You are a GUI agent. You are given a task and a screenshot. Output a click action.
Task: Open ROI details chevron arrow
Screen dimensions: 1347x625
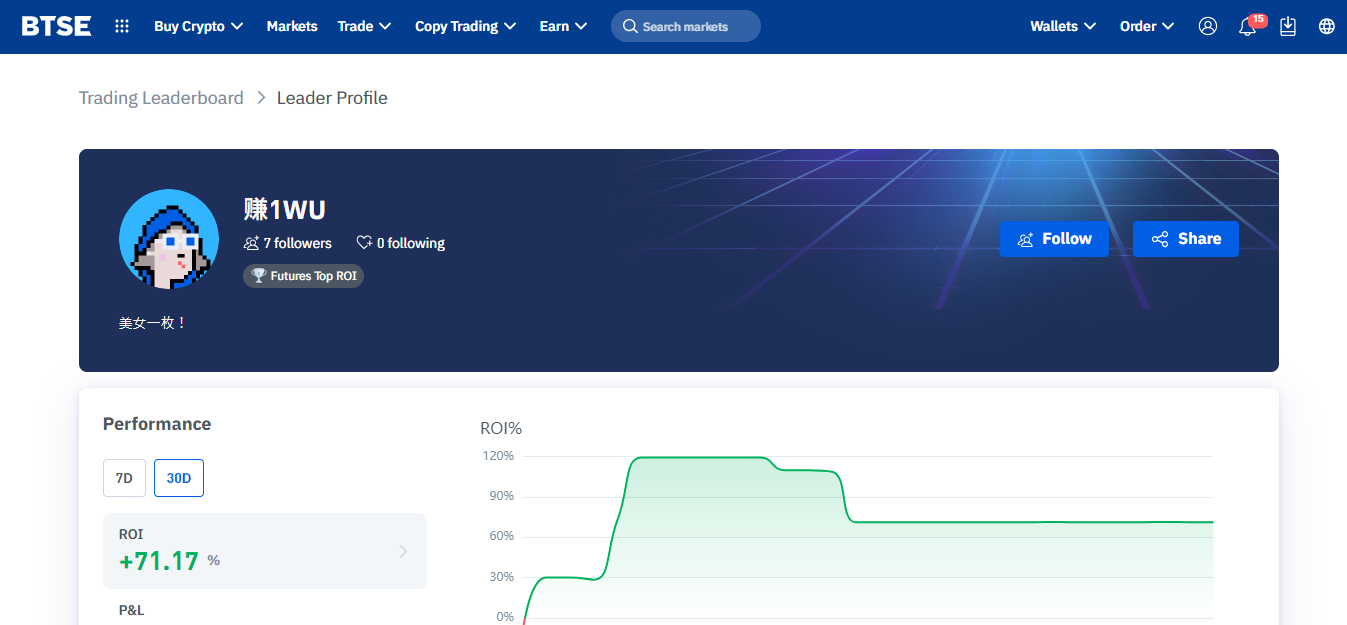point(403,551)
